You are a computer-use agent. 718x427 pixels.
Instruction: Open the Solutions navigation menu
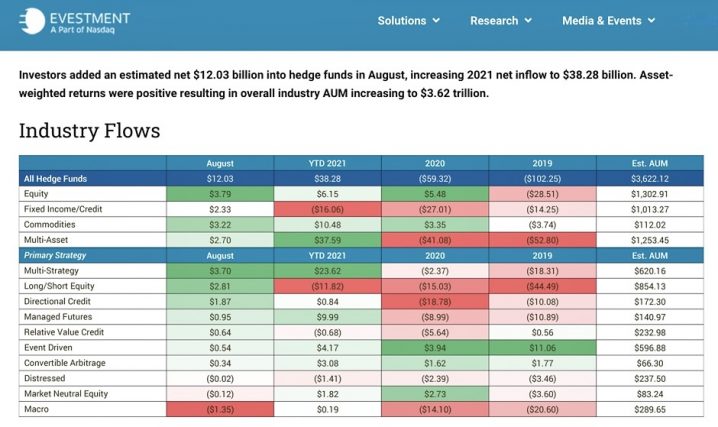(401, 21)
